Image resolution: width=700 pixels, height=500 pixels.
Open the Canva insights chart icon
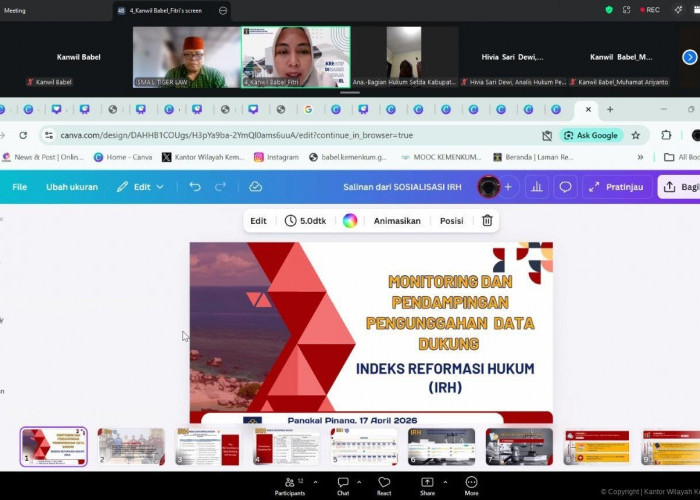coord(537,187)
